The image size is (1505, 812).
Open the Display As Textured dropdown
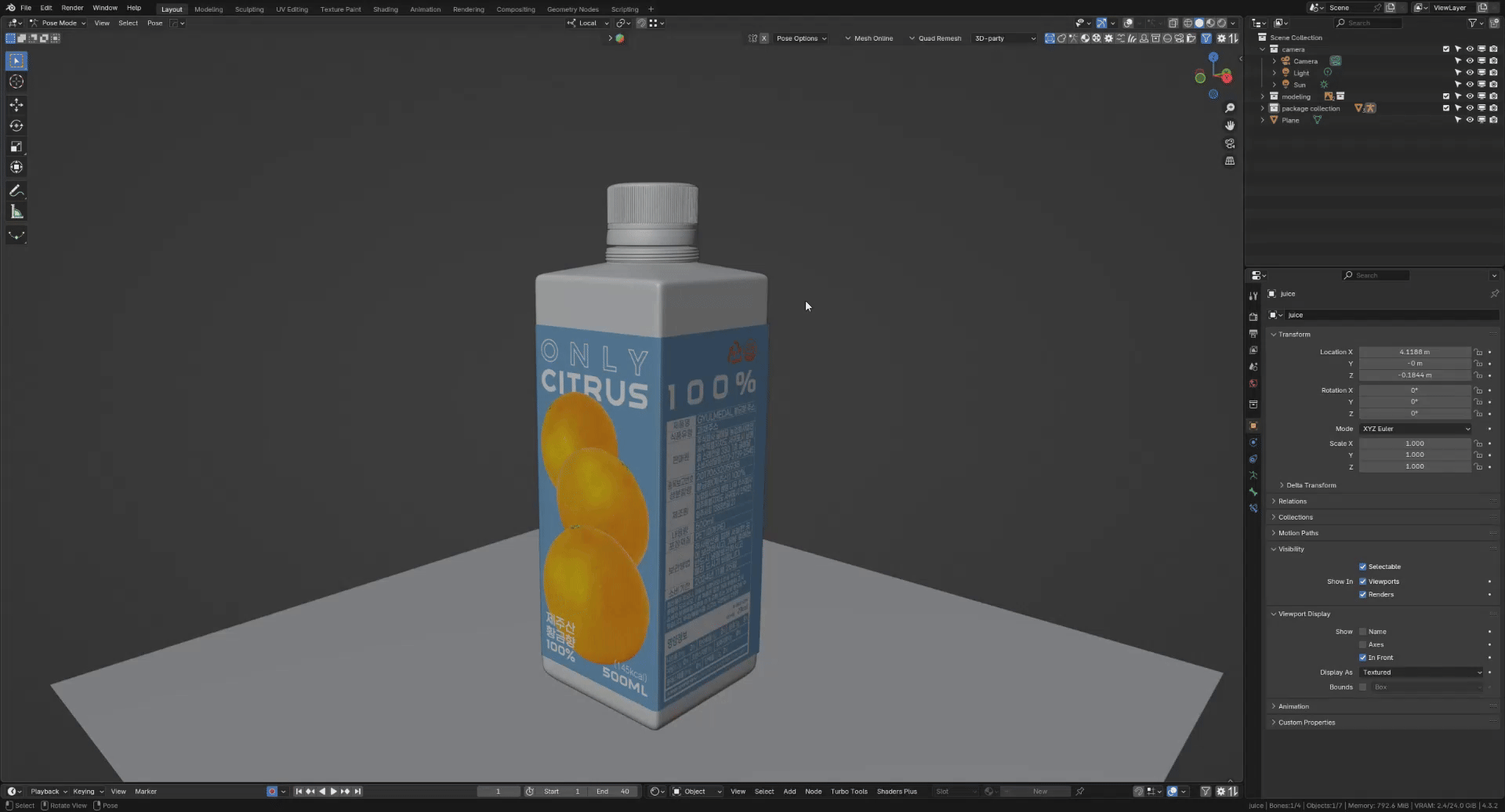click(1422, 672)
